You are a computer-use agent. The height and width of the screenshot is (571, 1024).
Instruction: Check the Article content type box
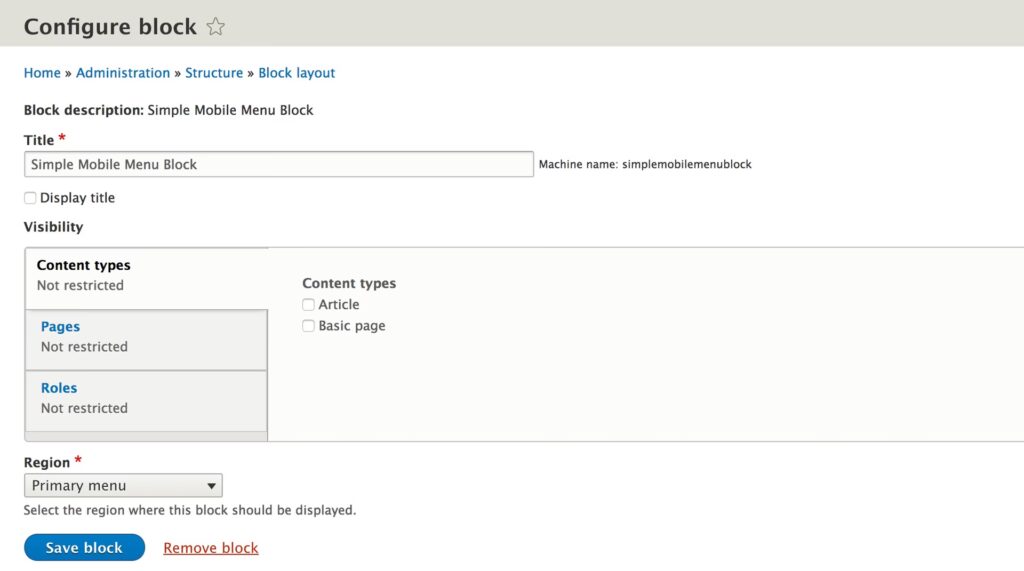click(309, 305)
